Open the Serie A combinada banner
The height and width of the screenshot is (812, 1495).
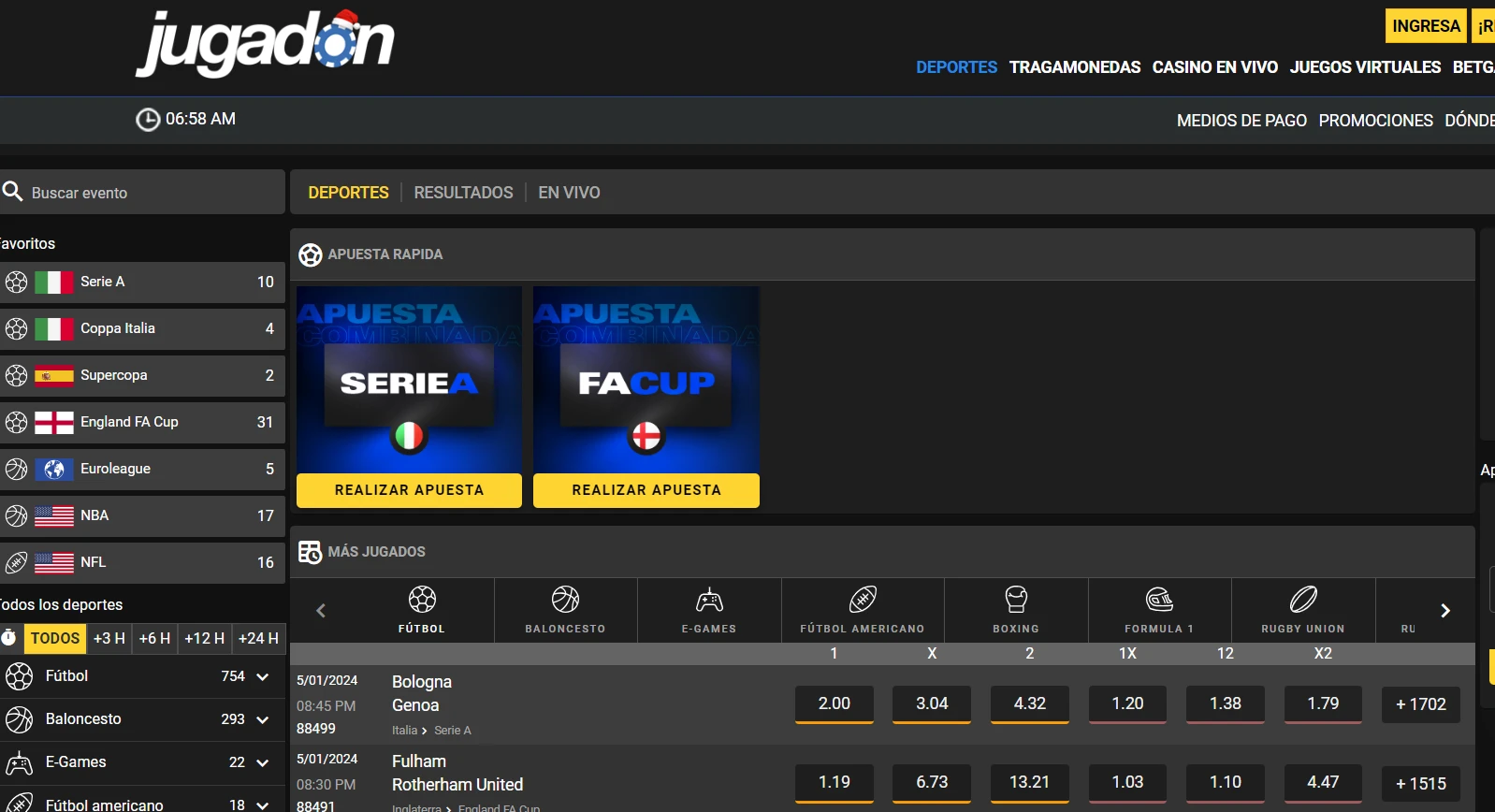[x=409, y=380]
